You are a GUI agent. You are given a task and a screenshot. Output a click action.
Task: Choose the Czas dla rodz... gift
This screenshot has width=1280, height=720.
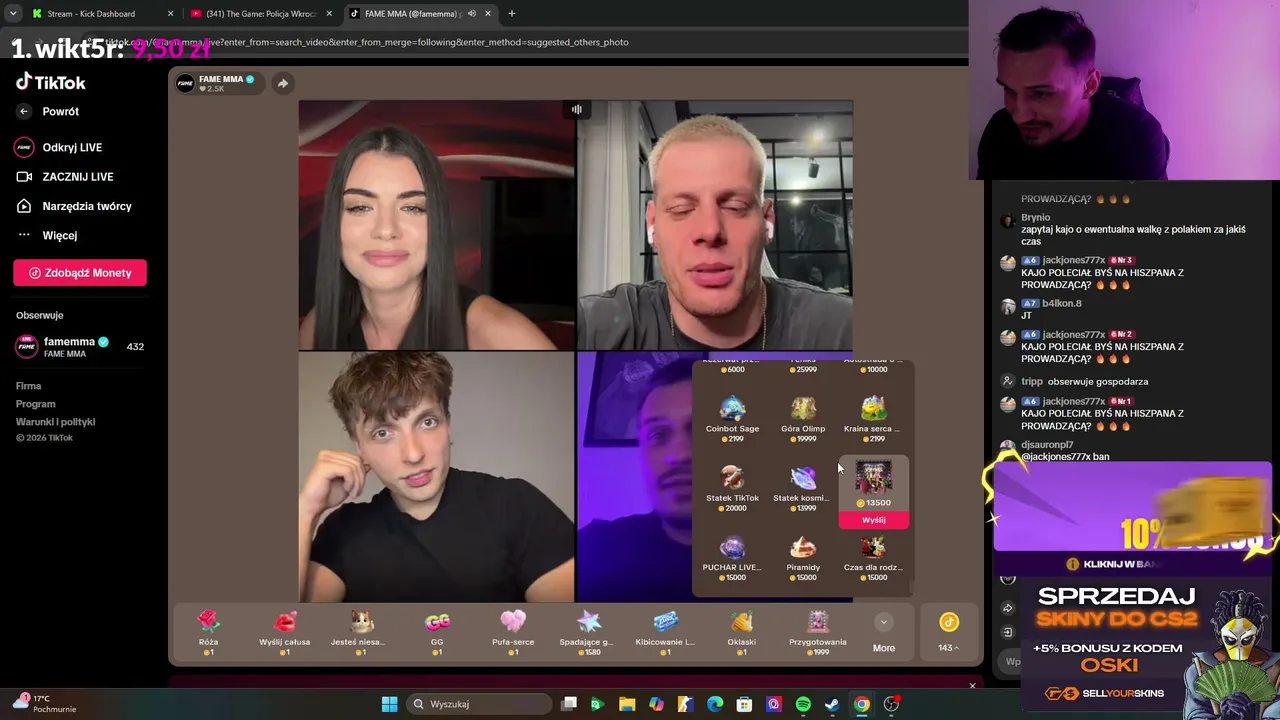873,558
